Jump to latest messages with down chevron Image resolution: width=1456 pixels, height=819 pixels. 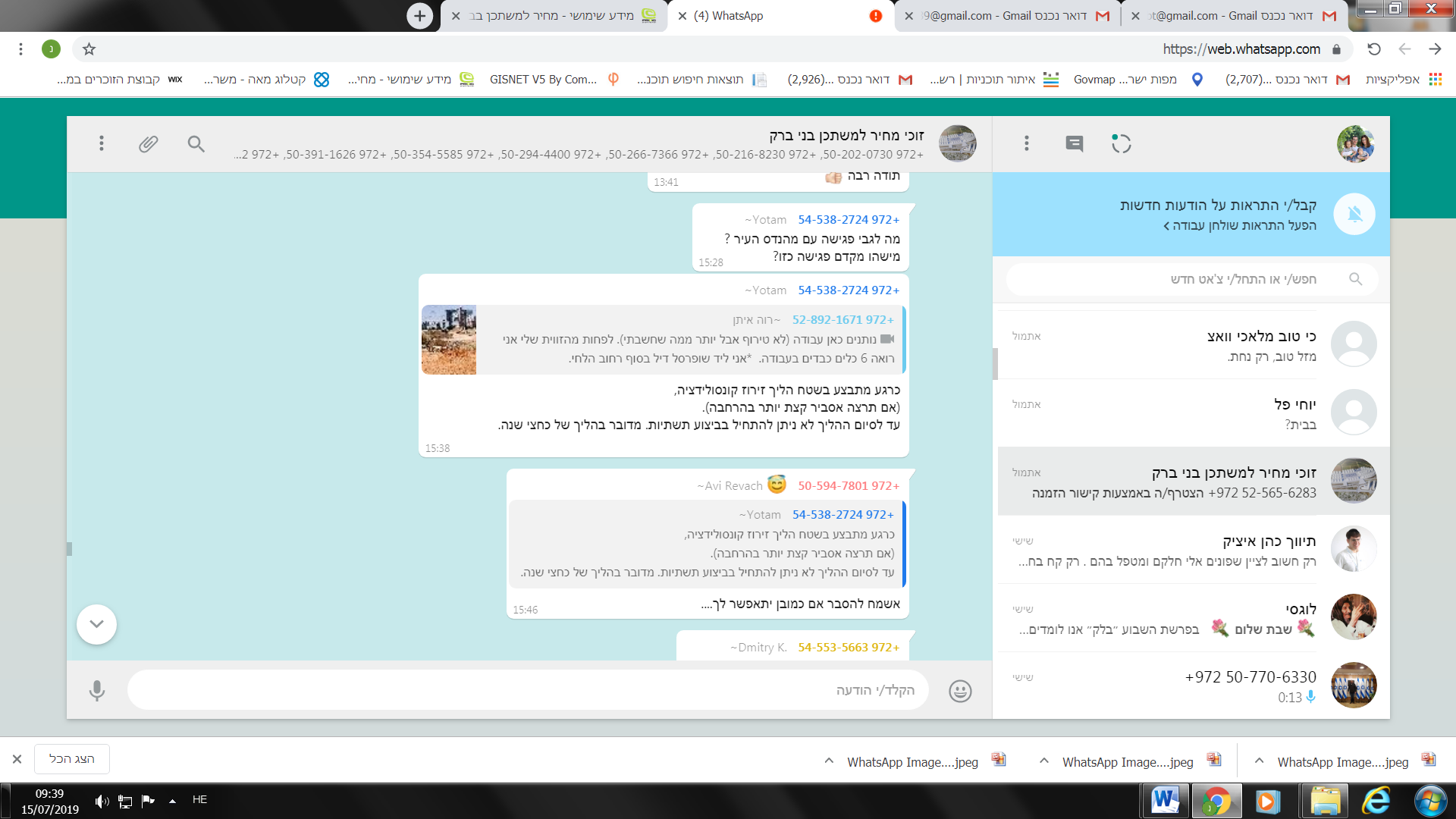coord(96,624)
